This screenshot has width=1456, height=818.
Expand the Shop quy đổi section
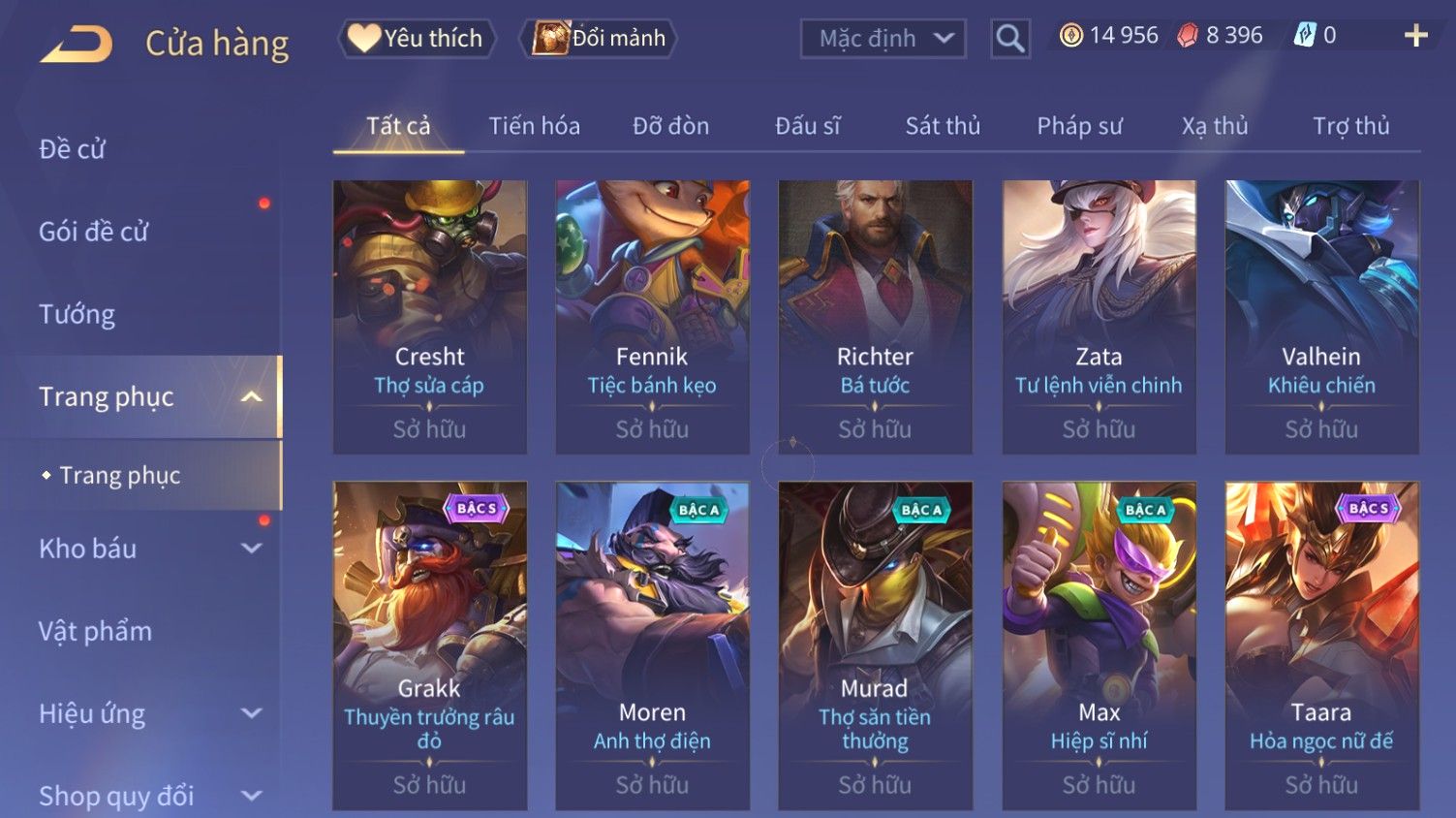point(251,796)
